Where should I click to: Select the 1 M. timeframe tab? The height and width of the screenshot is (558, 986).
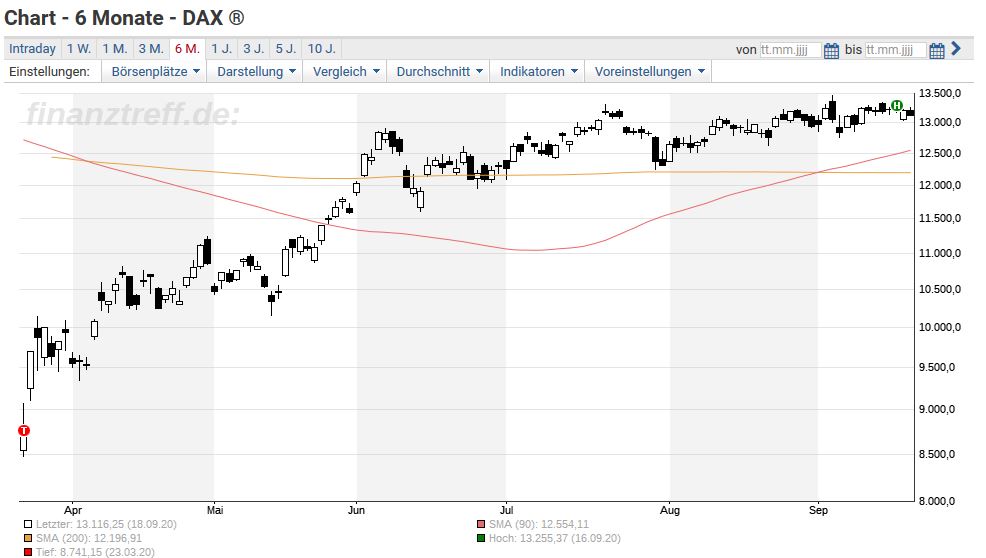click(115, 48)
